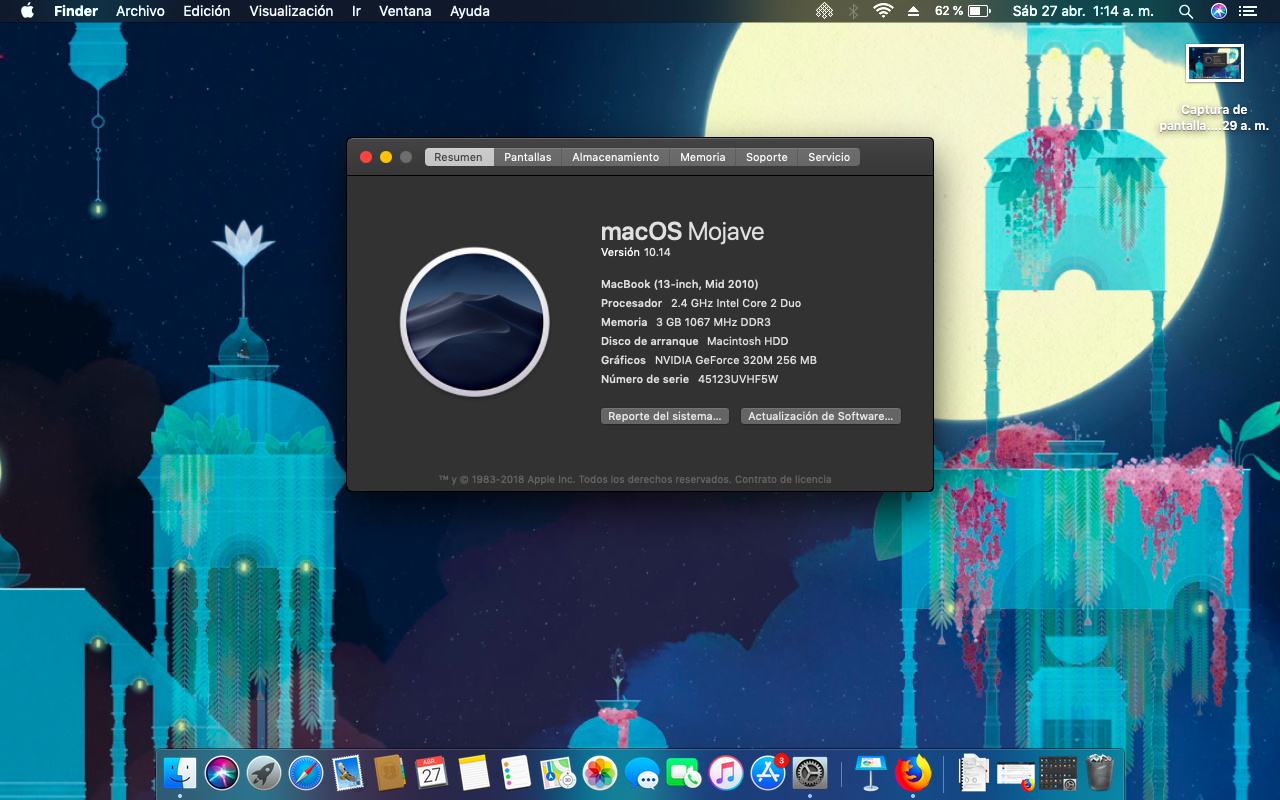Open FaceTime icon in dock
This screenshot has height=800, width=1280.
point(684,773)
